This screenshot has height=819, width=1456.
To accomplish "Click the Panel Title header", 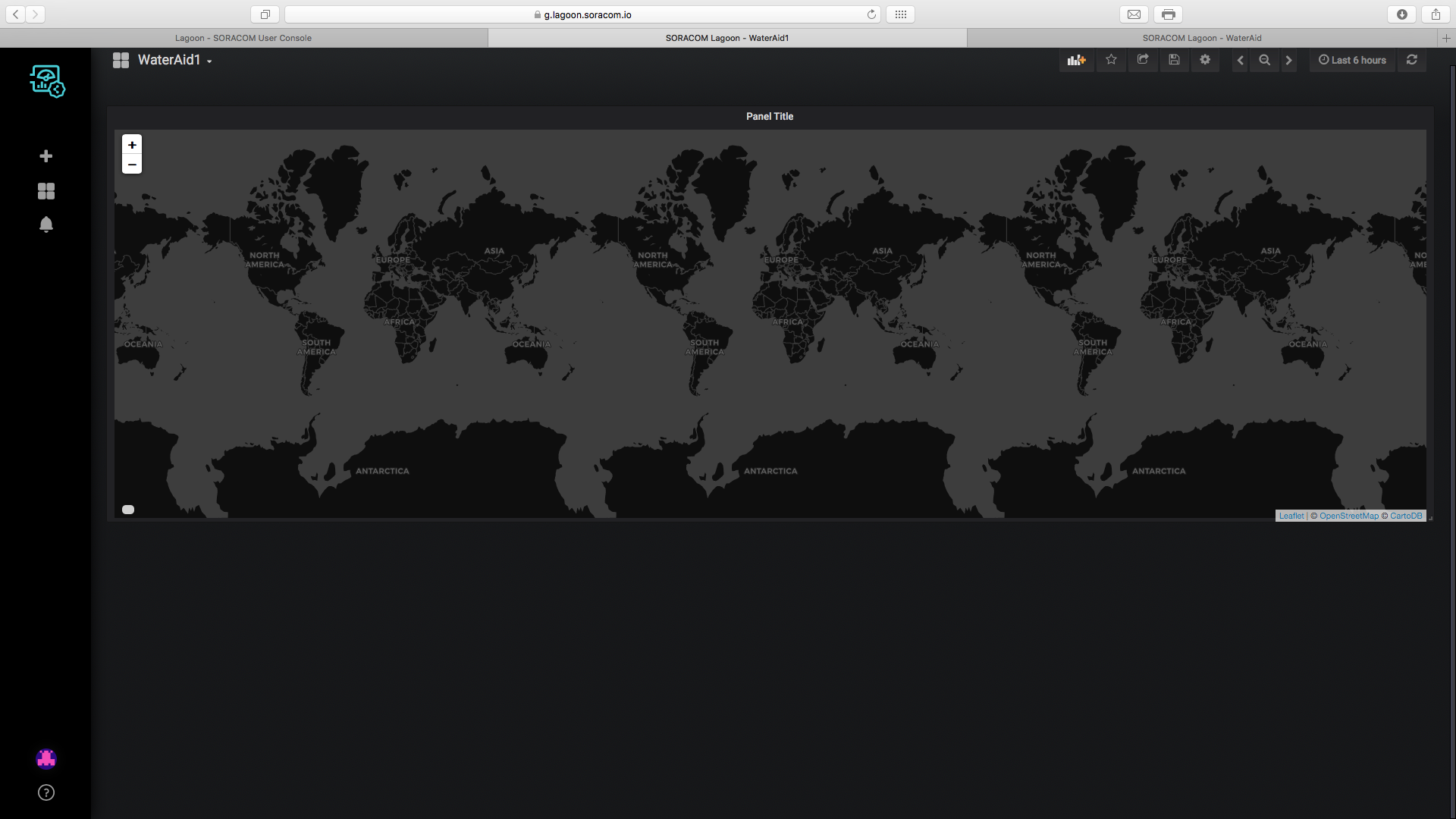I will click(769, 116).
